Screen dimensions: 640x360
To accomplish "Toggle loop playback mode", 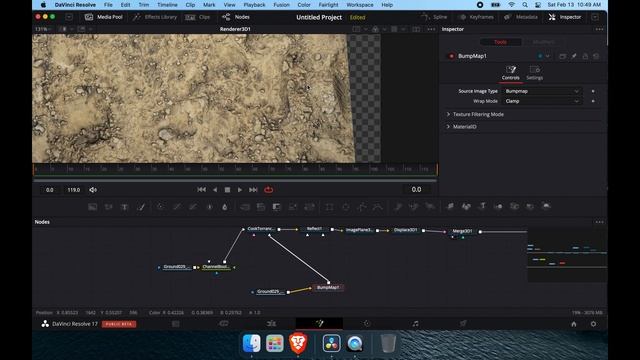I will (x=269, y=190).
